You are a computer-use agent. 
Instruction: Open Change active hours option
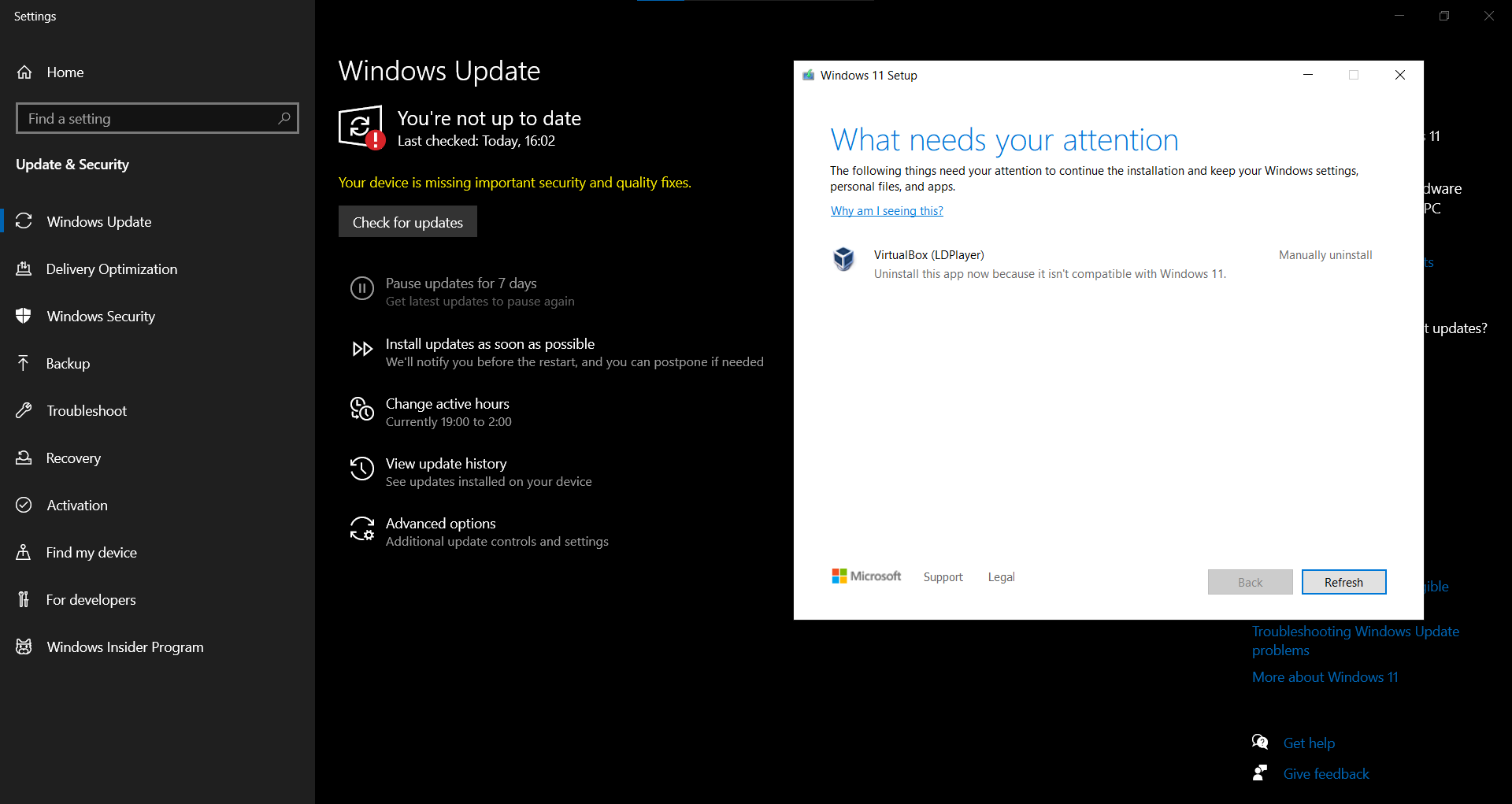click(432, 412)
